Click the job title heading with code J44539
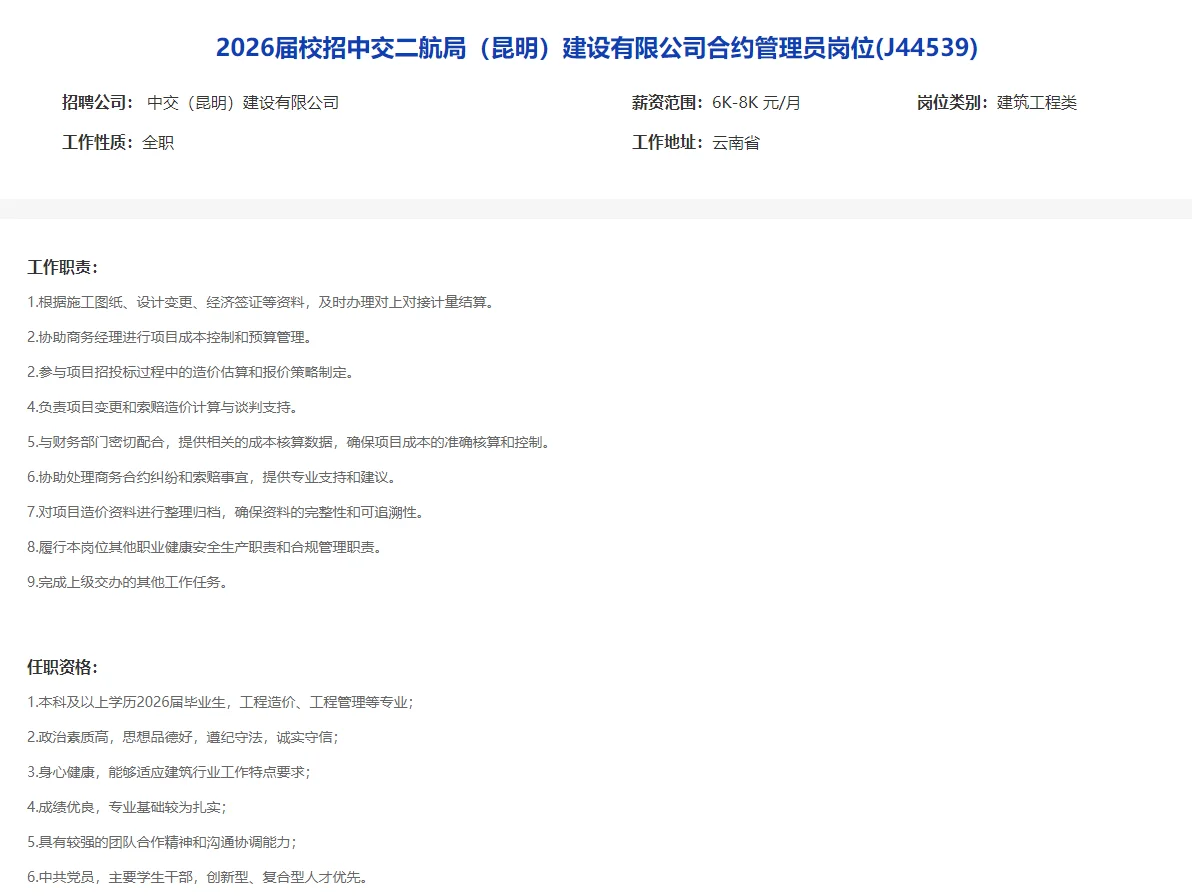1192x896 pixels. [x=597, y=48]
